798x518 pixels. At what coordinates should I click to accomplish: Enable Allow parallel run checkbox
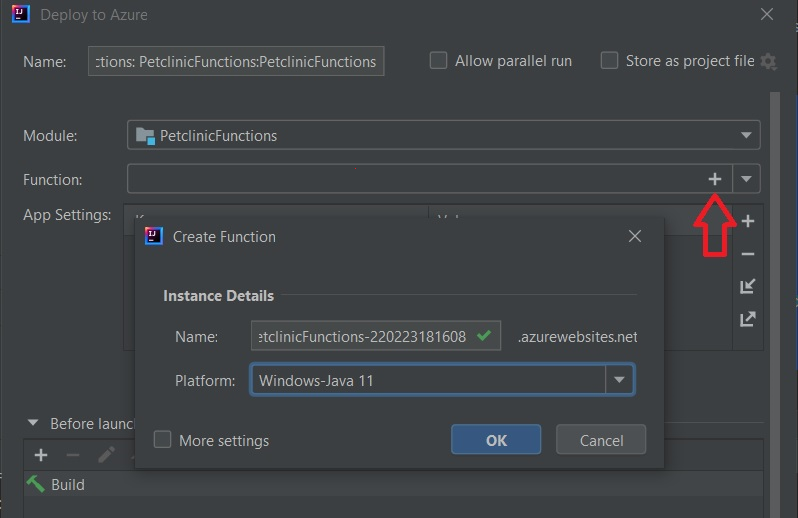click(438, 61)
